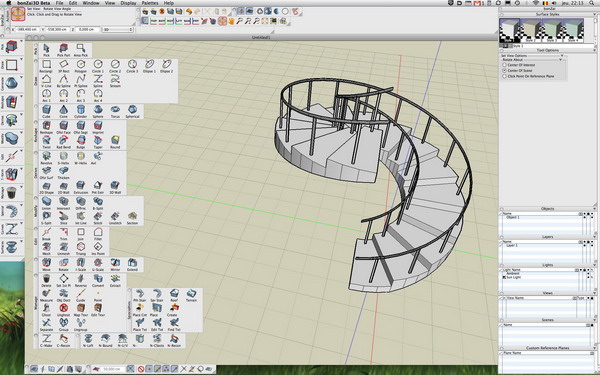
Task: Choose the Polygon draw tool
Action: [80, 66]
